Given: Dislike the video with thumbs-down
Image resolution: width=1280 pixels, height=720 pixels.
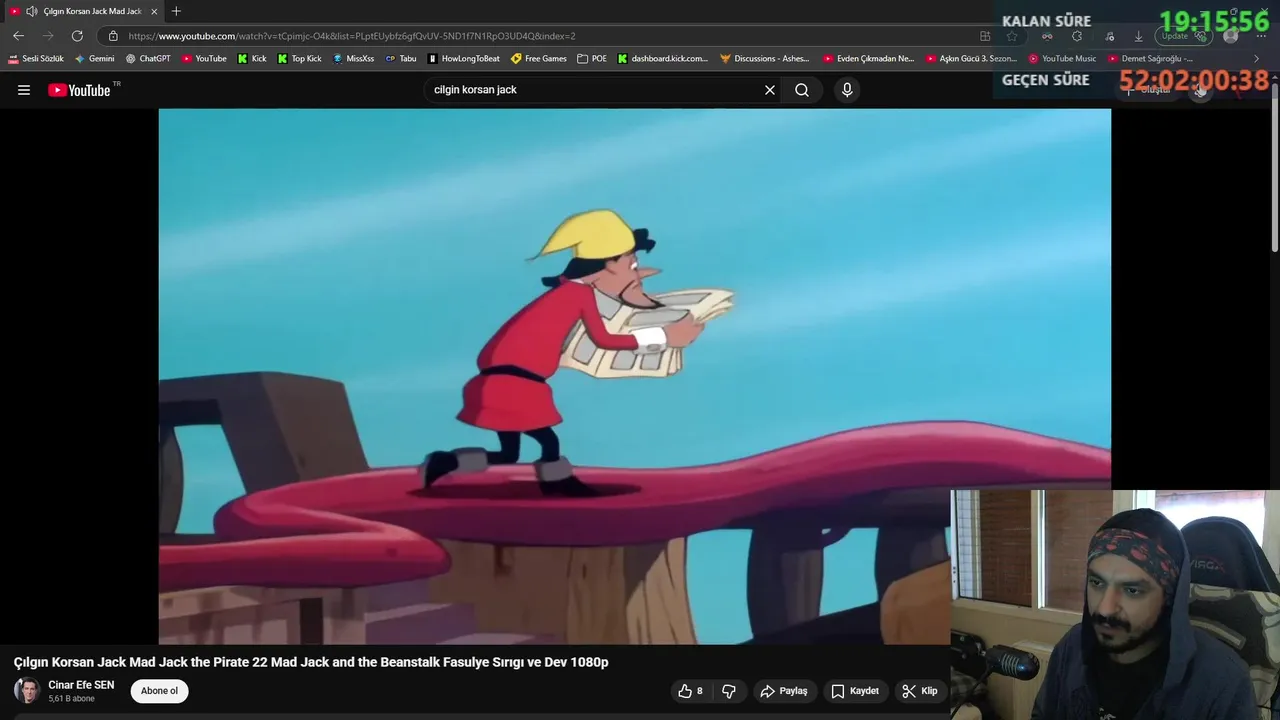Looking at the screenshot, I should coord(729,691).
